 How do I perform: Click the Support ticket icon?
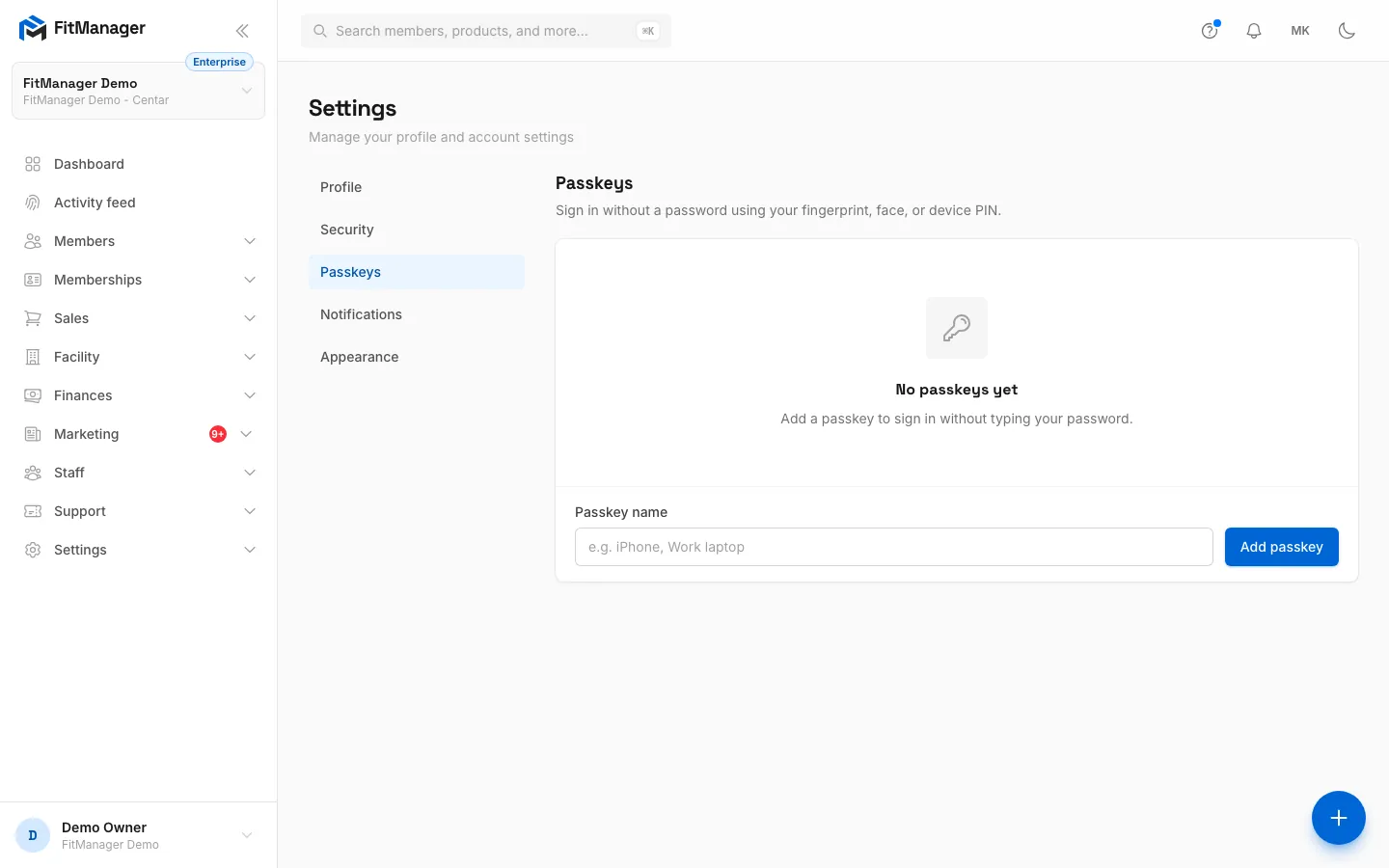tap(33, 511)
